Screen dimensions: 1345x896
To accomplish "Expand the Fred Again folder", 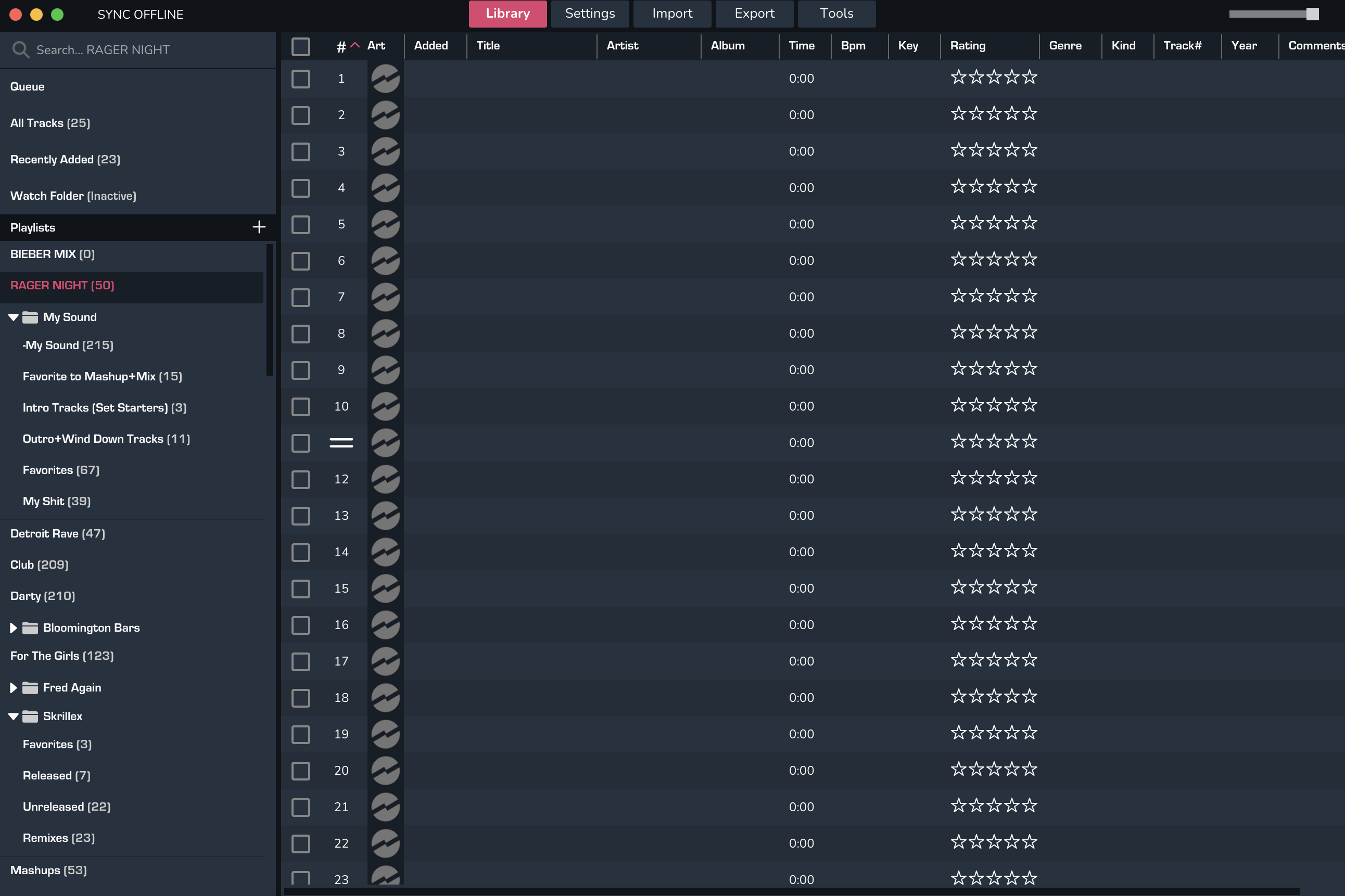I will point(13,688).
